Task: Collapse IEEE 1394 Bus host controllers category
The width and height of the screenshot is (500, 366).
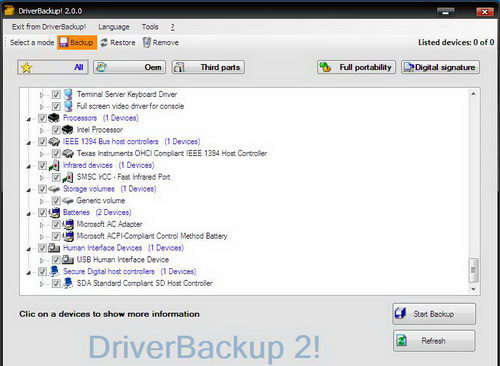Action: click(x=29, y=143)
